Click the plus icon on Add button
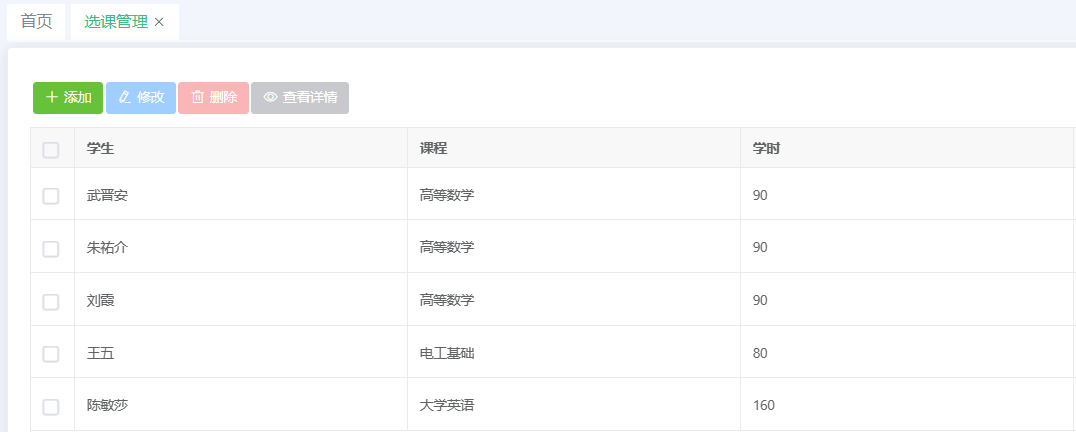1076x432 pixels. pos(51,98)
